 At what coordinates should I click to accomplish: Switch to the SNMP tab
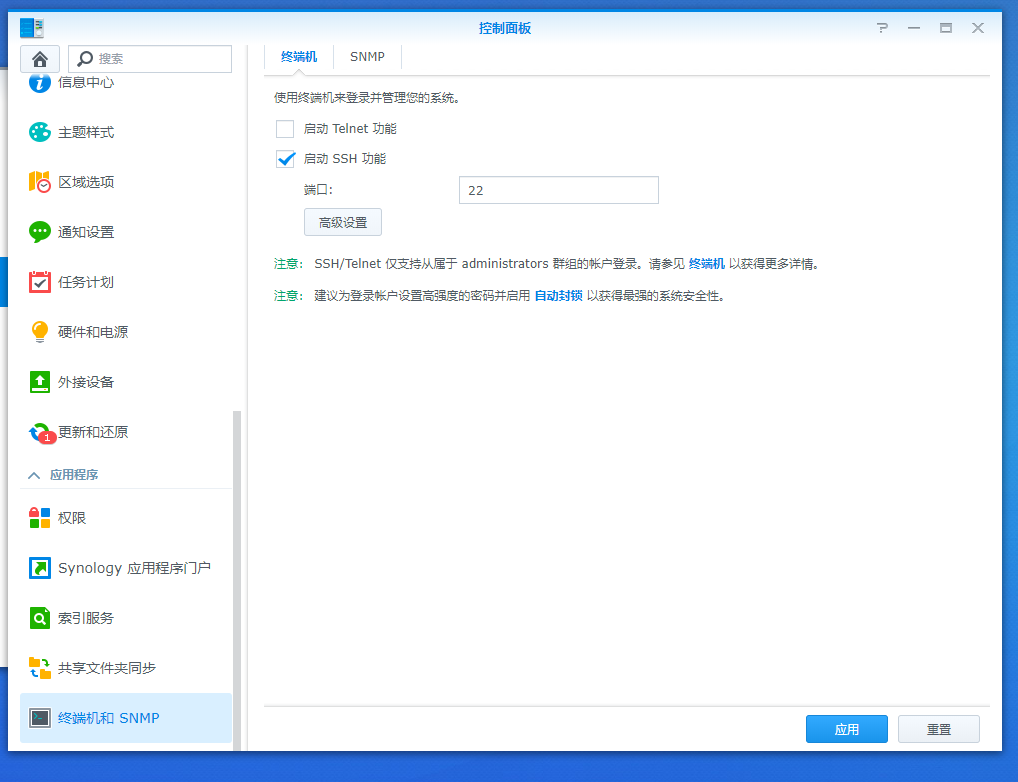click(x=367, y=57)
